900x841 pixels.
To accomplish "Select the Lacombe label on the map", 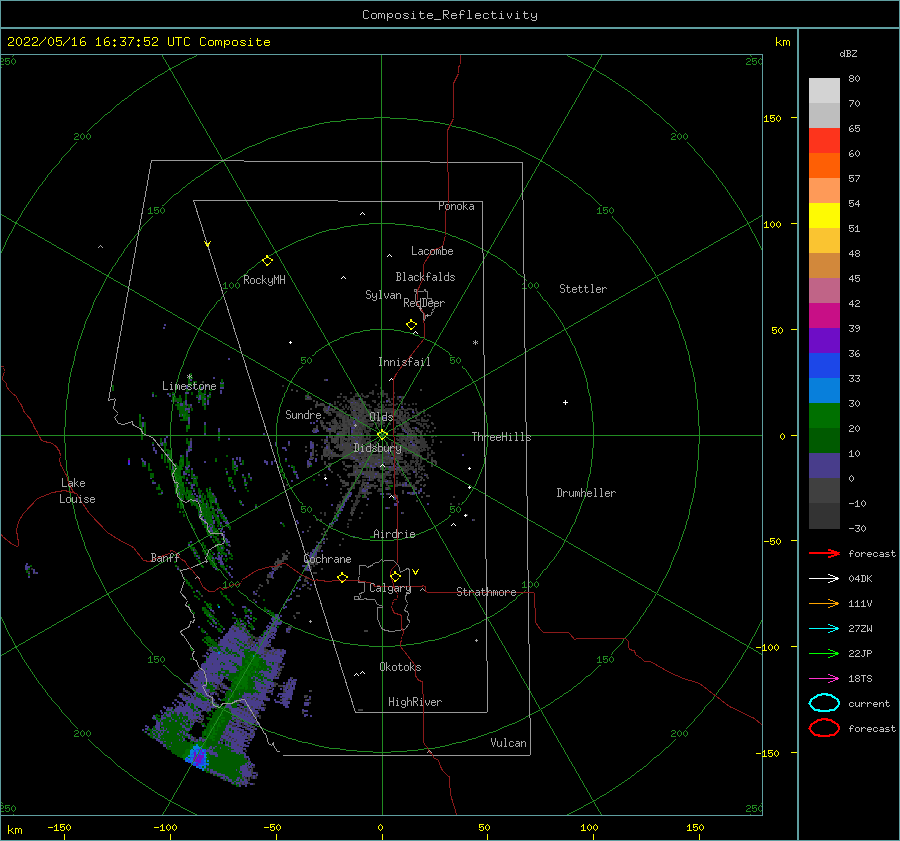I will pos(432,251).
